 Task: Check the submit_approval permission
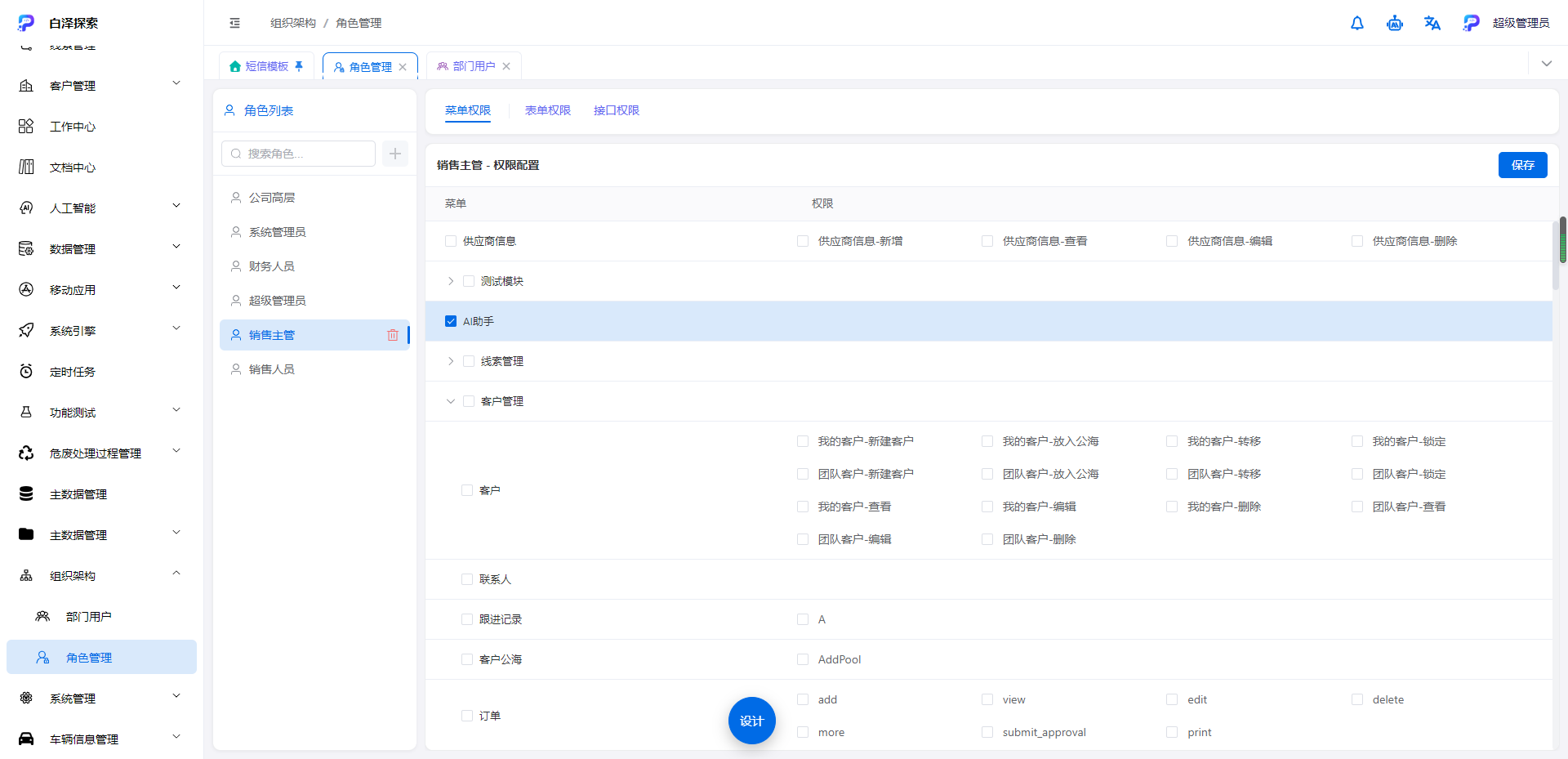(x=987, y=732)
